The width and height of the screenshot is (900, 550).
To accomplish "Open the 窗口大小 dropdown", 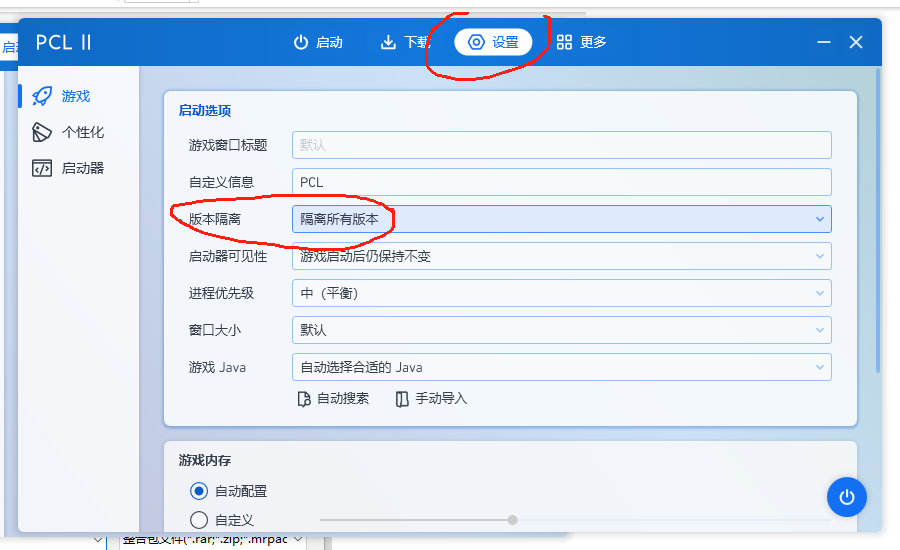I will click(561, 330).
